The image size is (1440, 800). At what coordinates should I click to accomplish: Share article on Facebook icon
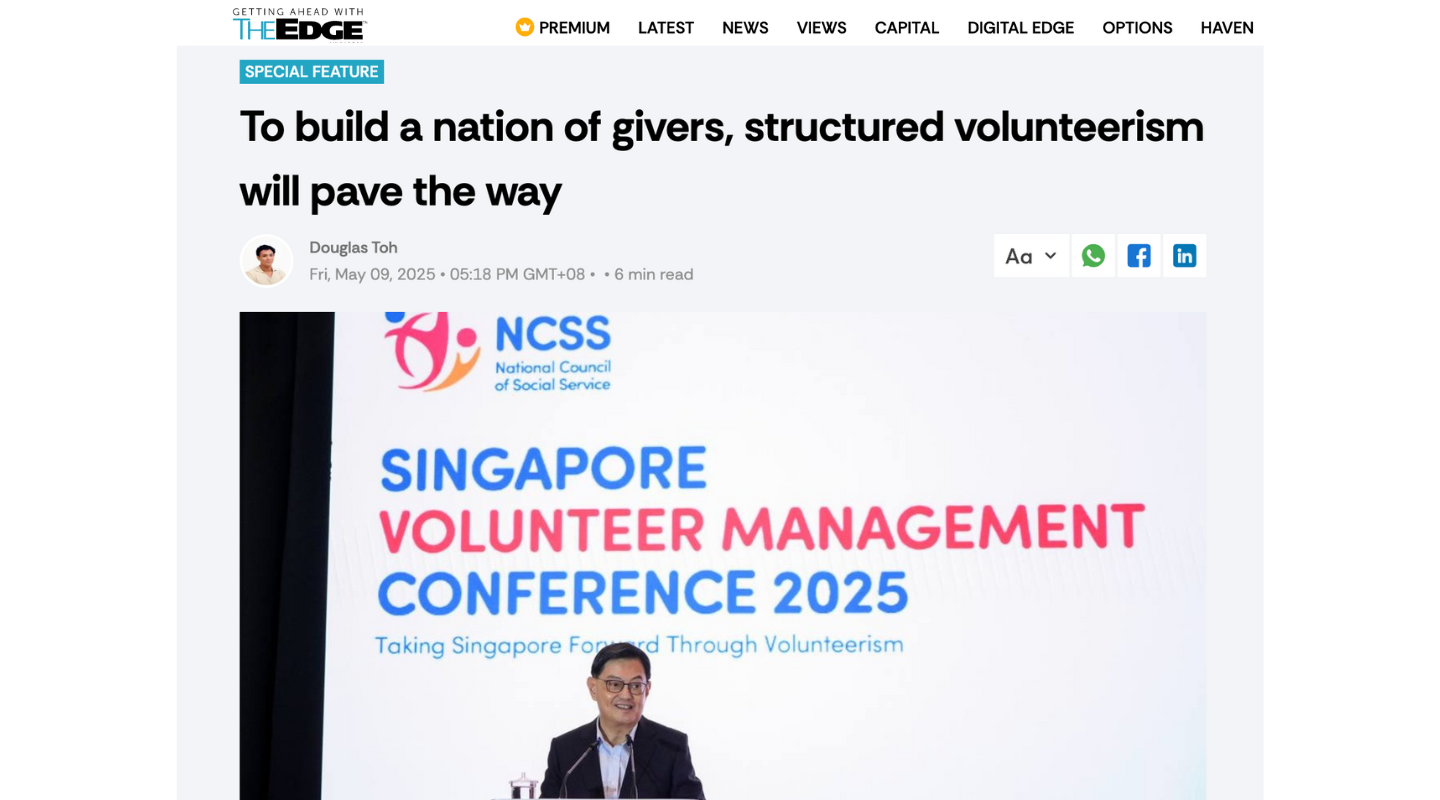point(1139,256)
